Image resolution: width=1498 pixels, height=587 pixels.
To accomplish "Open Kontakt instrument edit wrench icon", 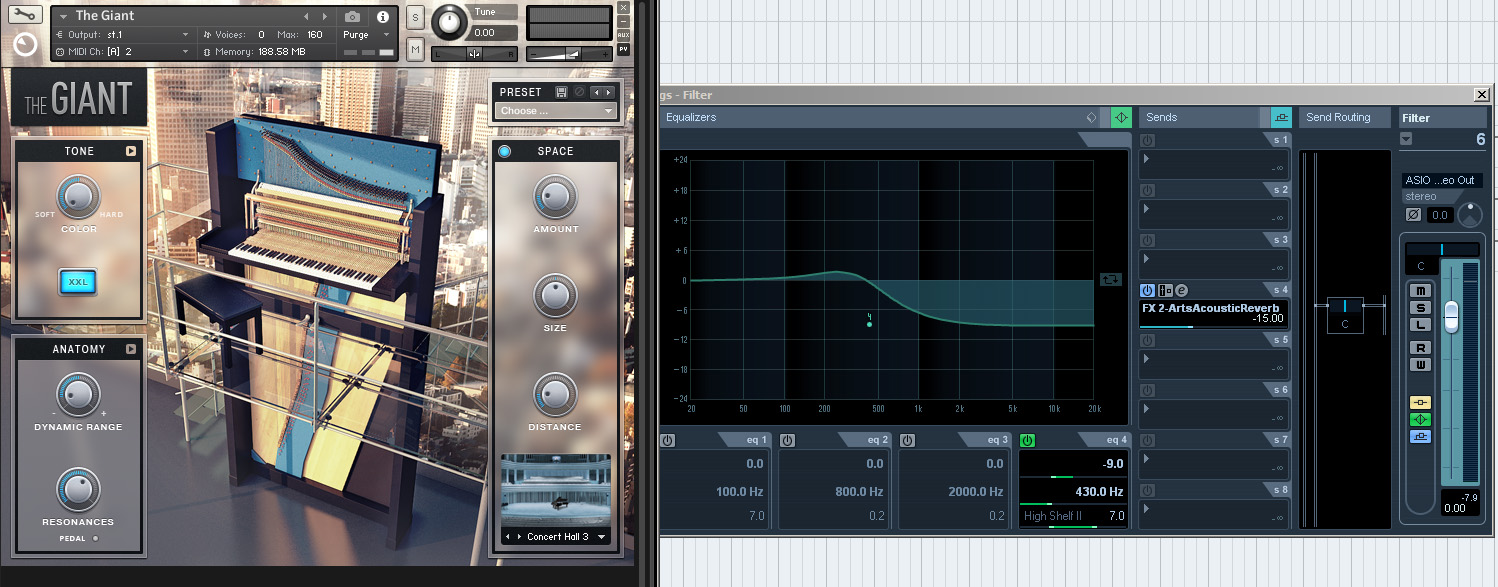I will pos(24,16).
